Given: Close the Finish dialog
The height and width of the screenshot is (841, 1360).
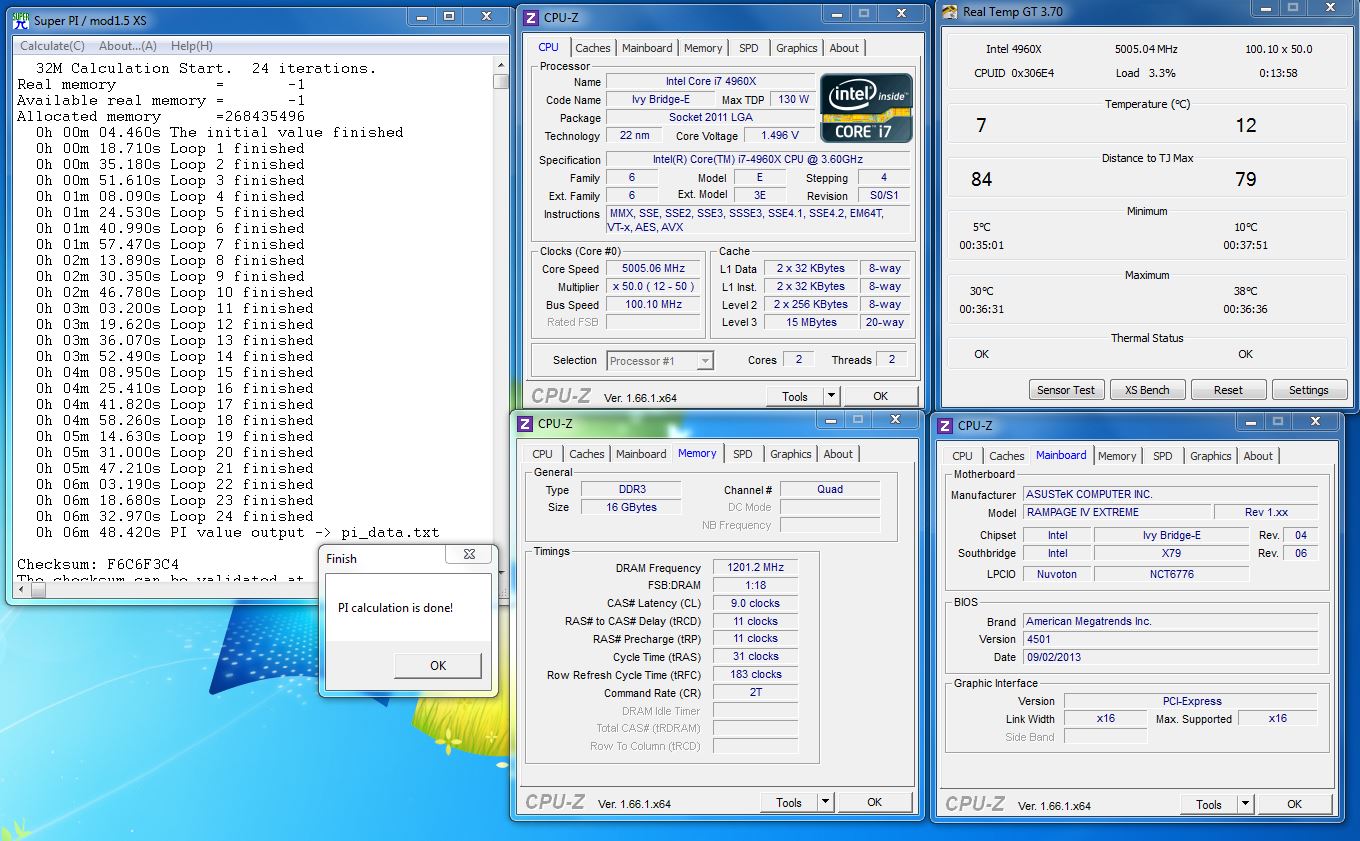Looking at the screenshot, I should pyautogui.click(x=470, y=554).
